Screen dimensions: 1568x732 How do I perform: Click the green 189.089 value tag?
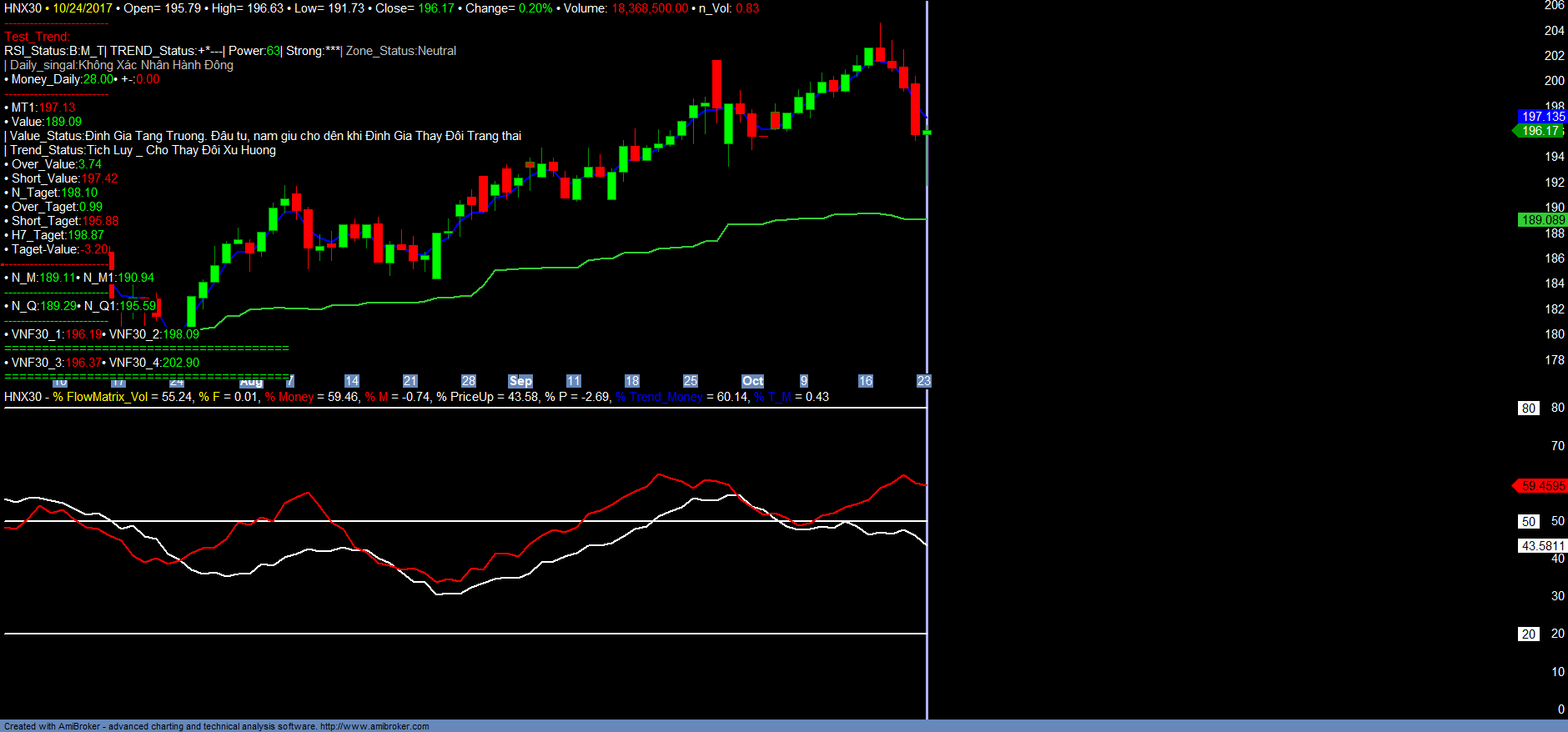click(1542, 220)
